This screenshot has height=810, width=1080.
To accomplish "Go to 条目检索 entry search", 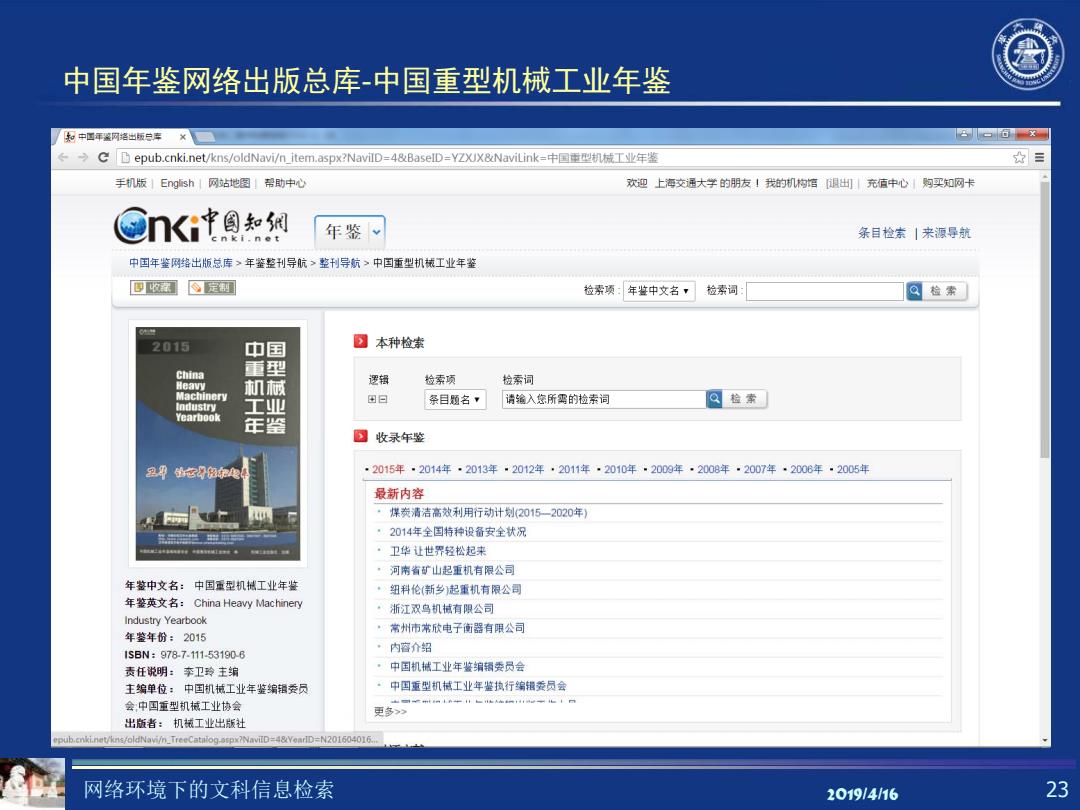I will tap(882, 233).
